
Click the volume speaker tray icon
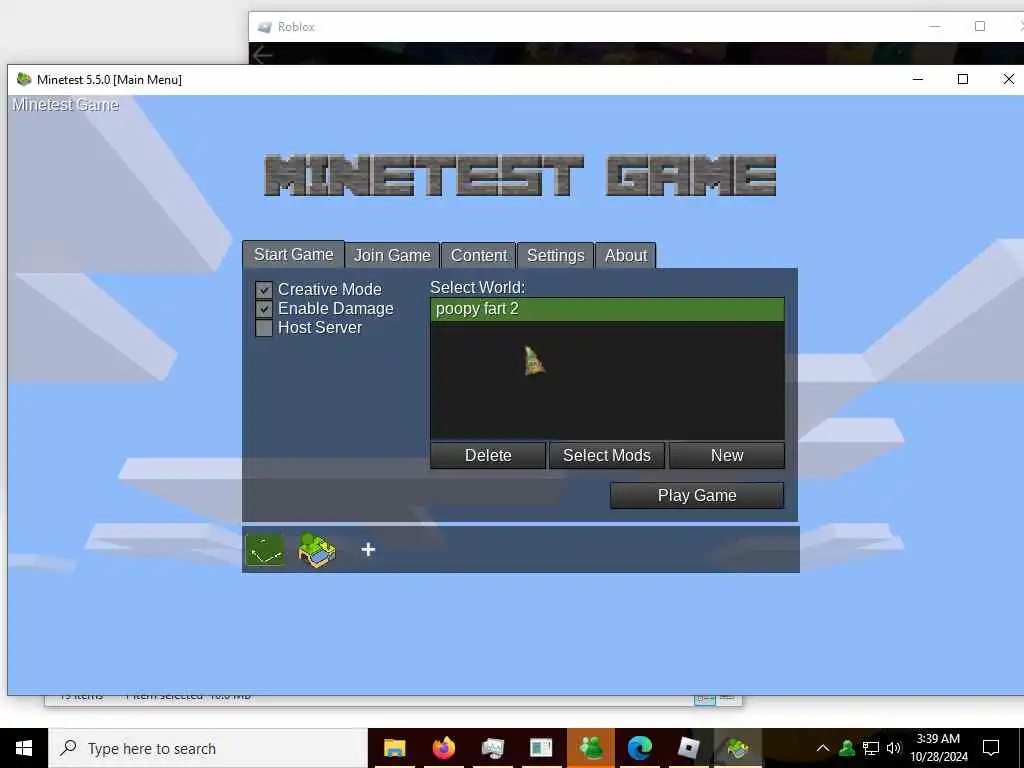tap(894, 748)
